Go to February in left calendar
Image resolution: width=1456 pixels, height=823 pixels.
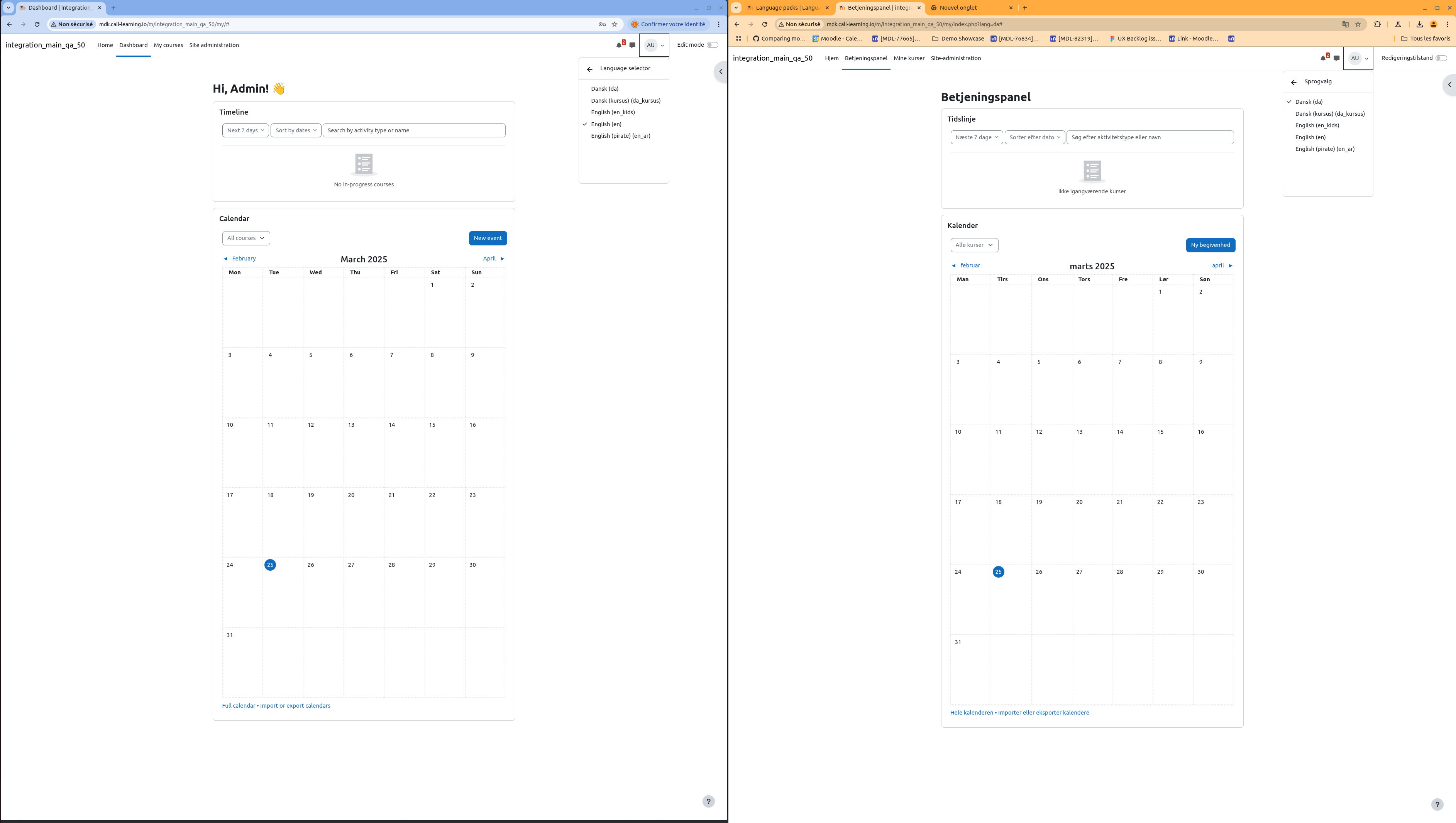pos(240,259)
